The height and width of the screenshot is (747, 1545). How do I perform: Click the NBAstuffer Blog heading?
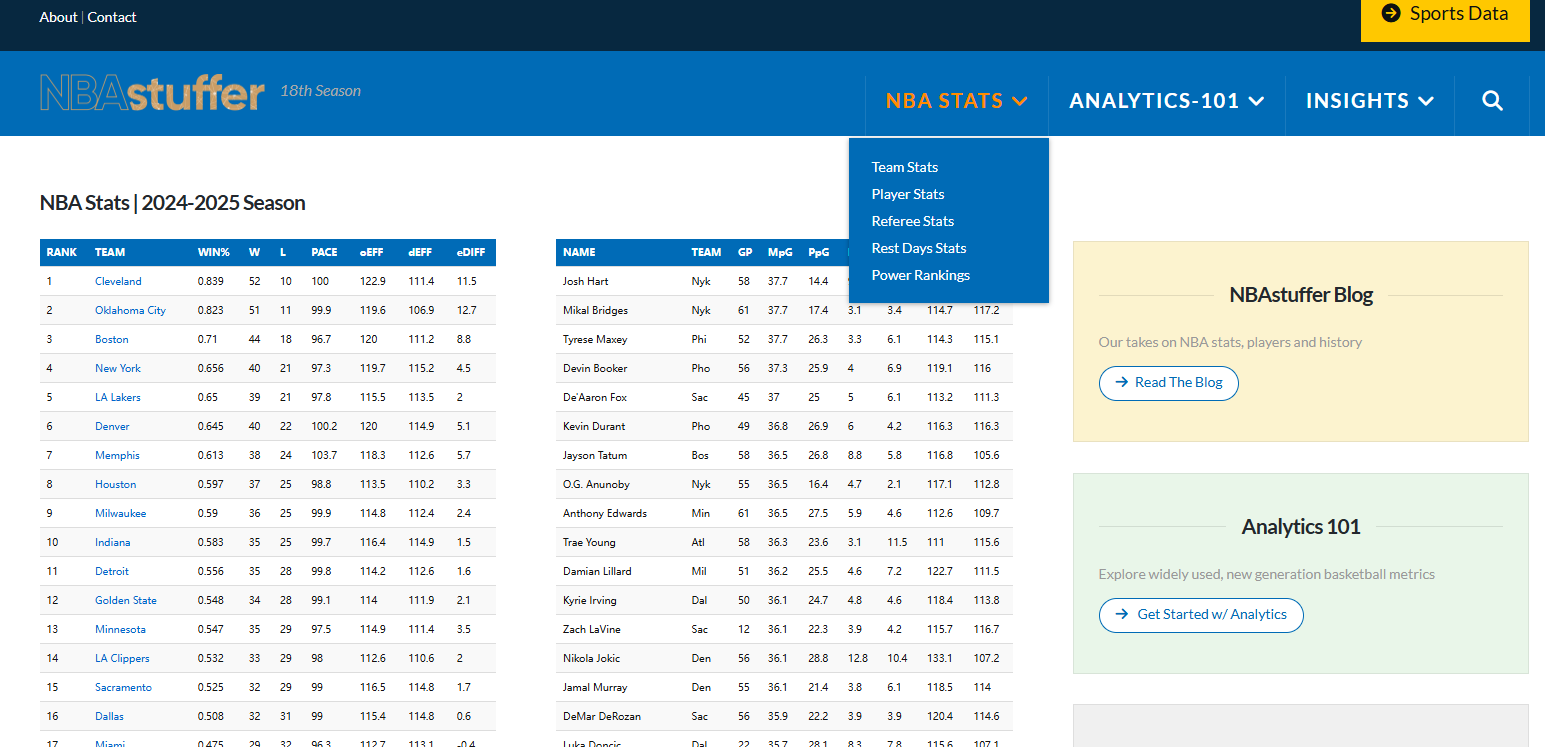(x=1301, y=295)
